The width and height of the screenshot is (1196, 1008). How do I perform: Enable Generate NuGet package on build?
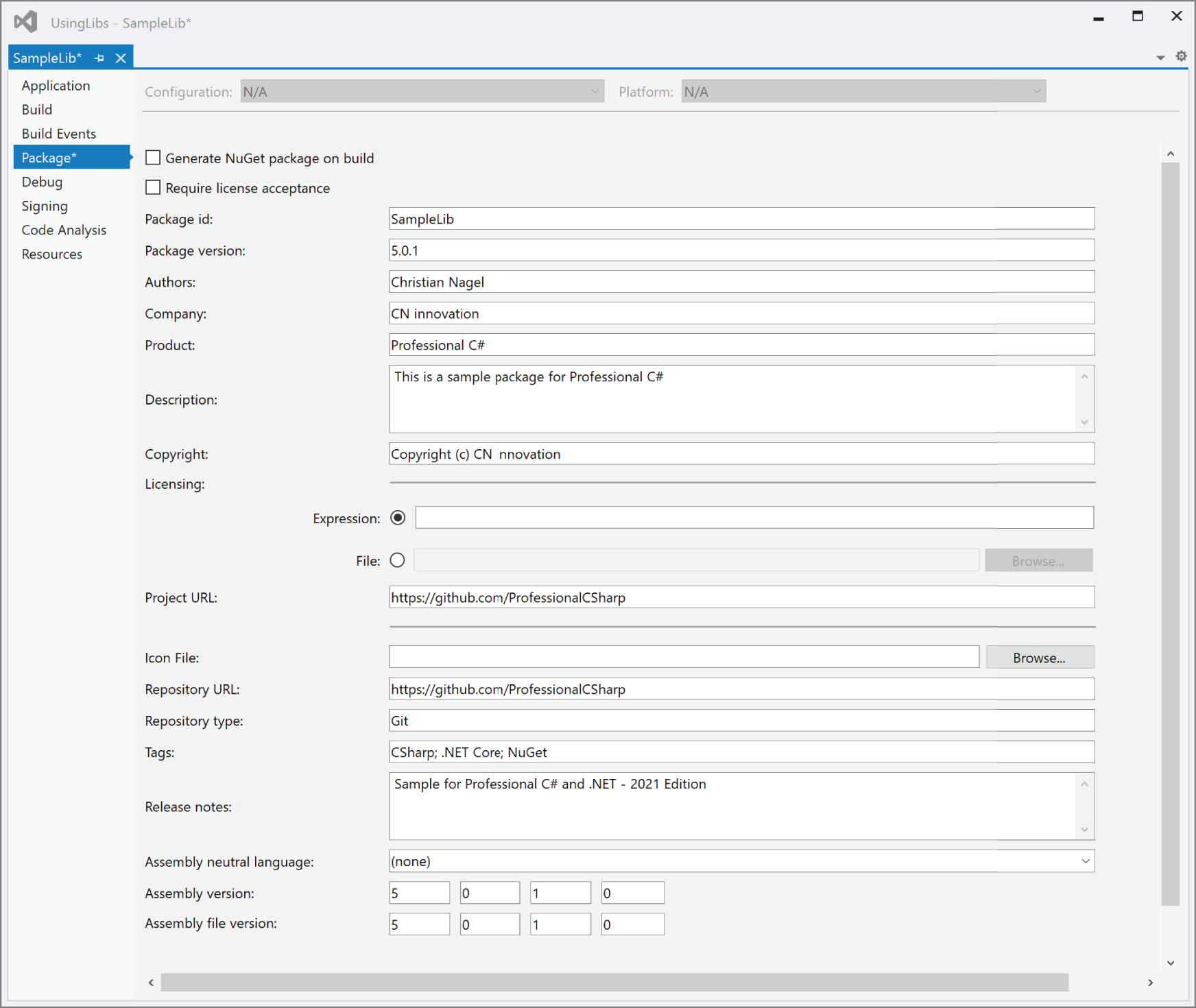tap(152, 158)
